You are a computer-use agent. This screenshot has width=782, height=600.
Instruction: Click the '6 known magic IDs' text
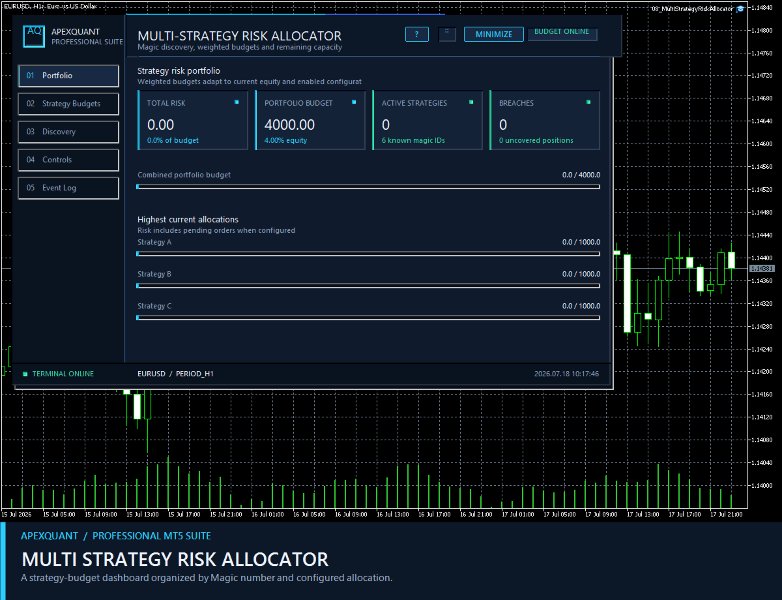point(413,141)
